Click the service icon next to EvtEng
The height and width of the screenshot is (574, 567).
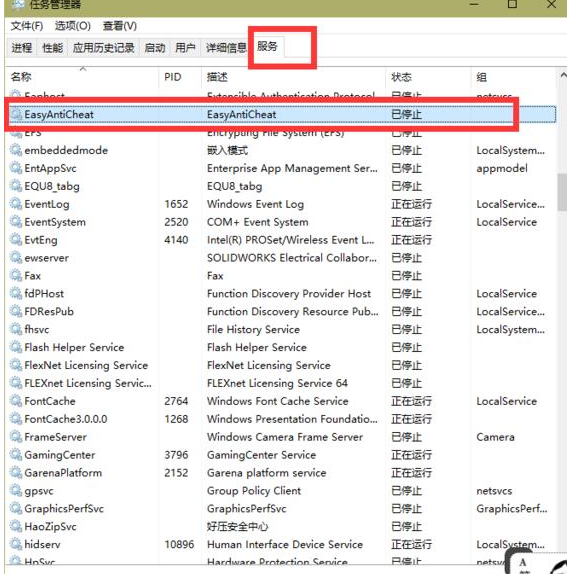point(16,240)
